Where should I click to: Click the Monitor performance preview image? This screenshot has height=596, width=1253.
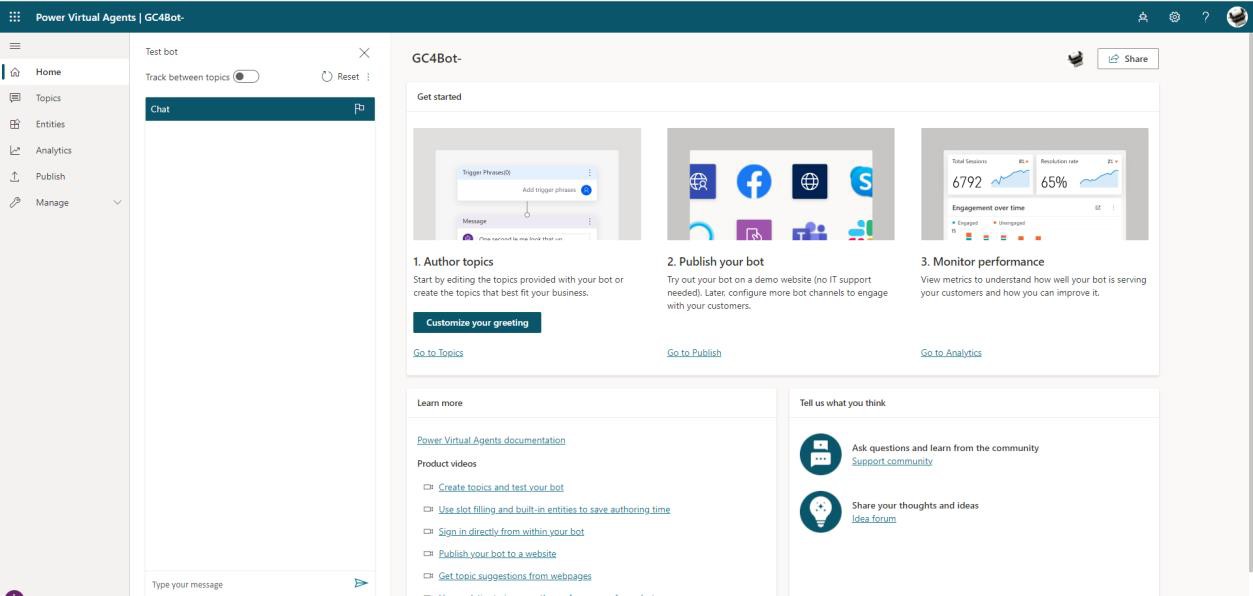(1035, 184)
